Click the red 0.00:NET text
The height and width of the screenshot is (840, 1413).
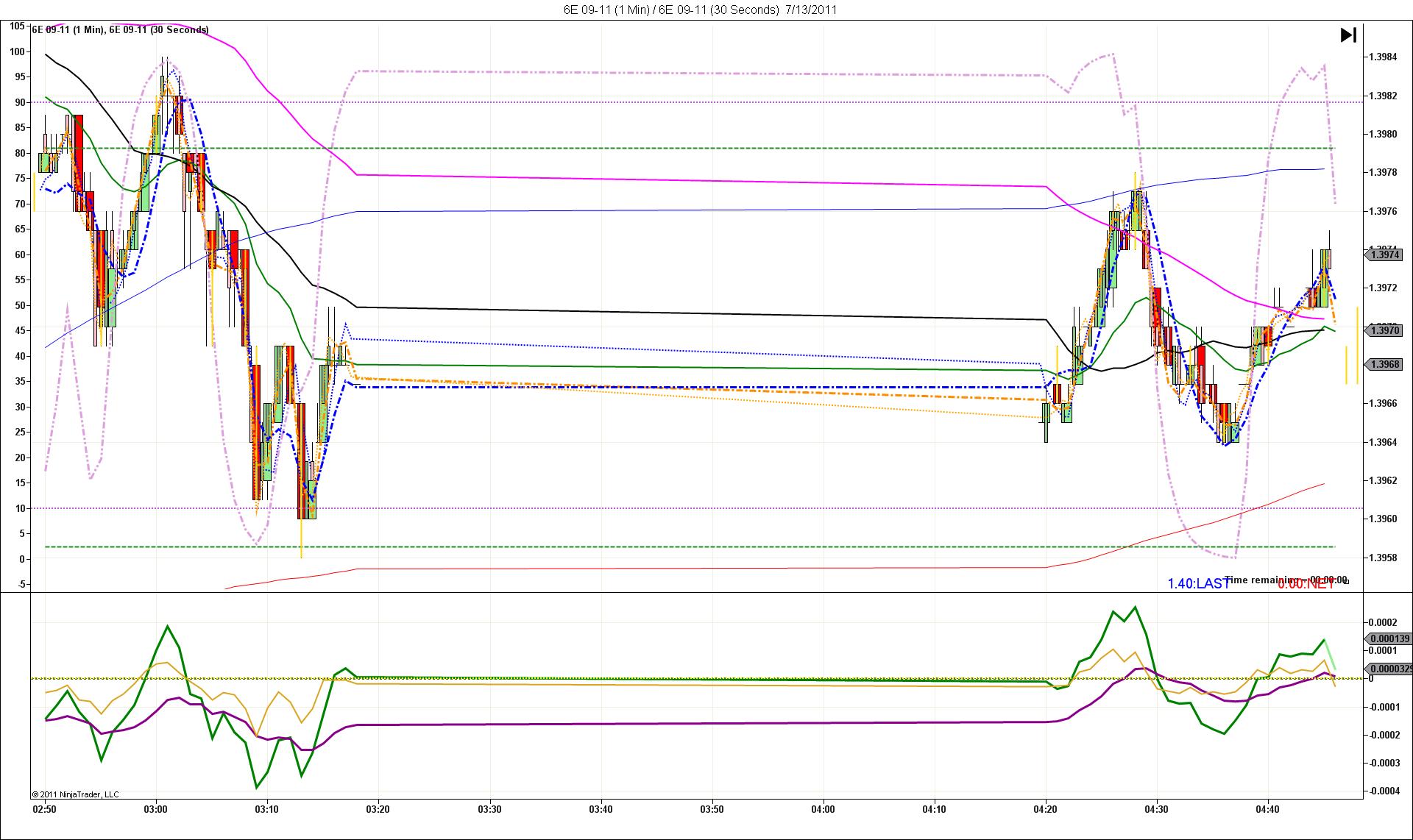1306,584
